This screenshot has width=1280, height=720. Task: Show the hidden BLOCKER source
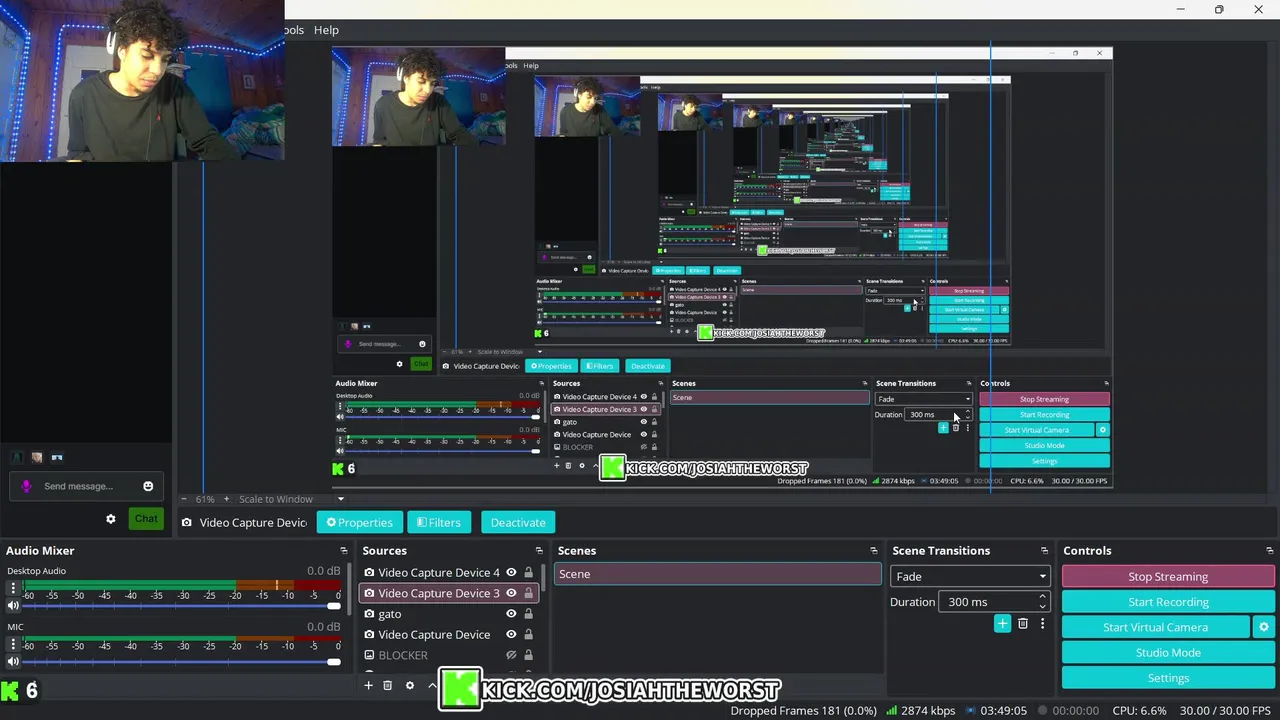pyautogui.click(x=511, y=655)
